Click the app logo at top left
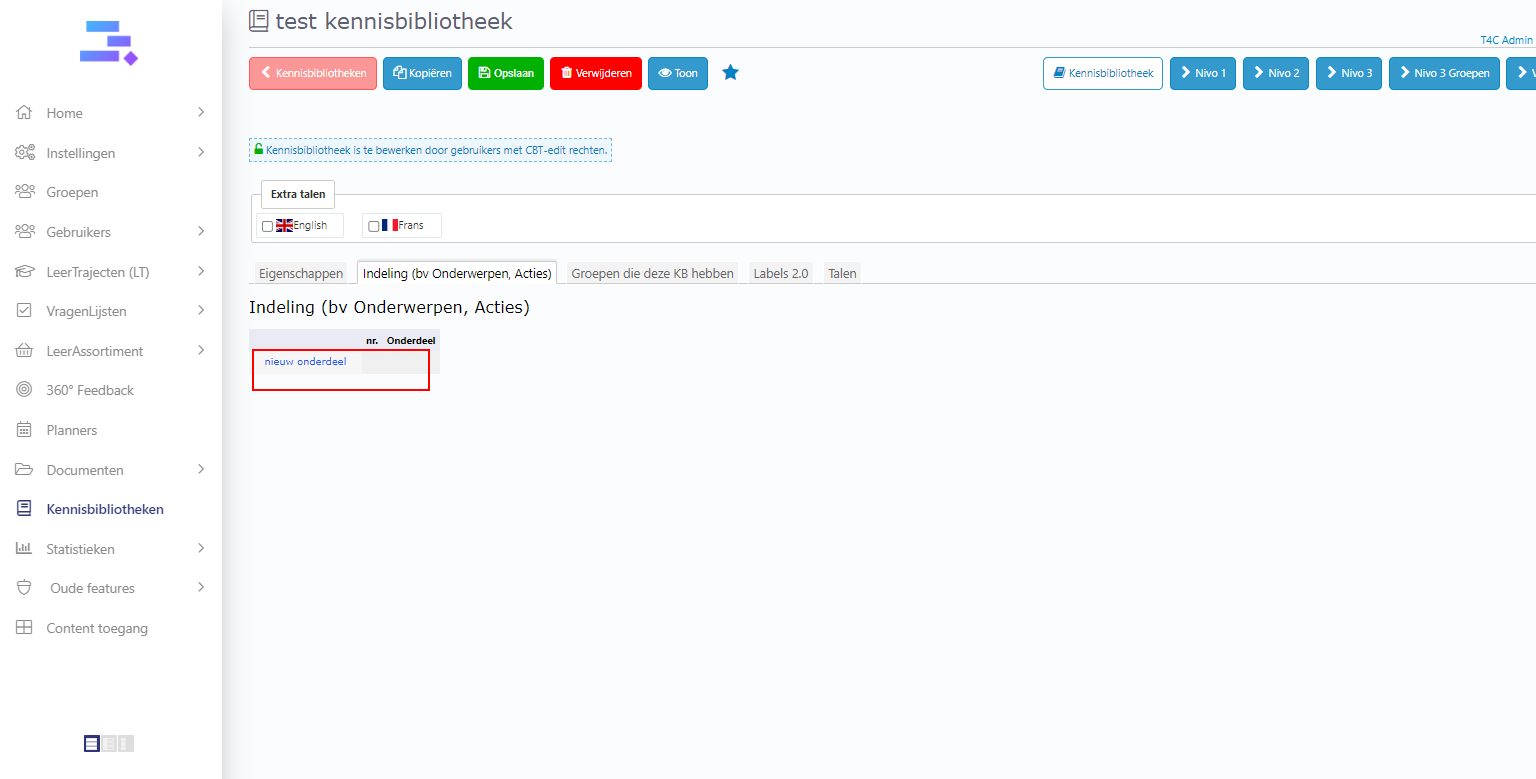This screenshot has height=779, width=1536. pyautogui.click(x=108, y=43)
